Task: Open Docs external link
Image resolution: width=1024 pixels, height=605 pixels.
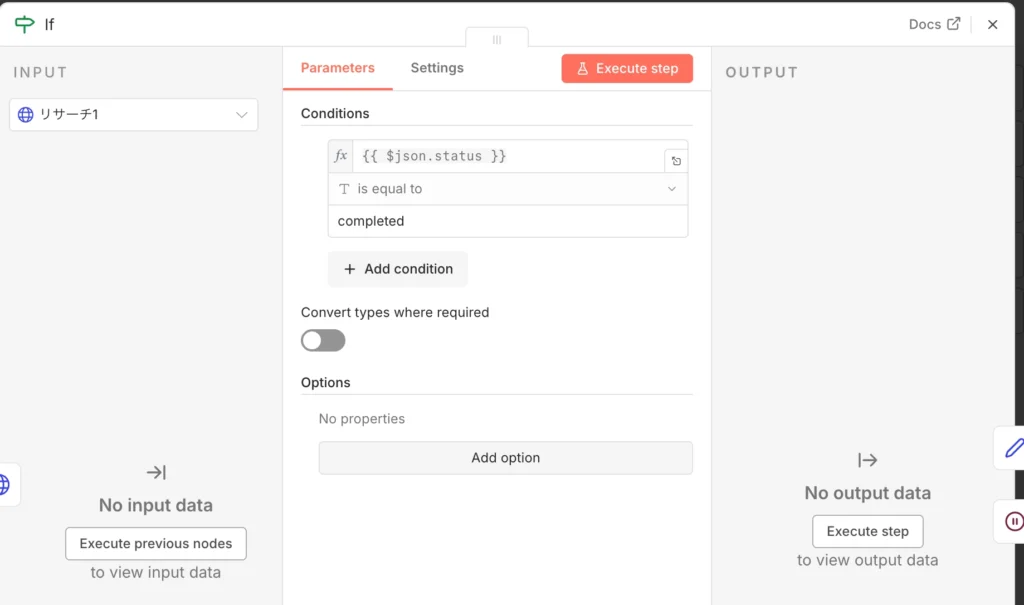Action: pyautogui.click(x=934, y=24)
